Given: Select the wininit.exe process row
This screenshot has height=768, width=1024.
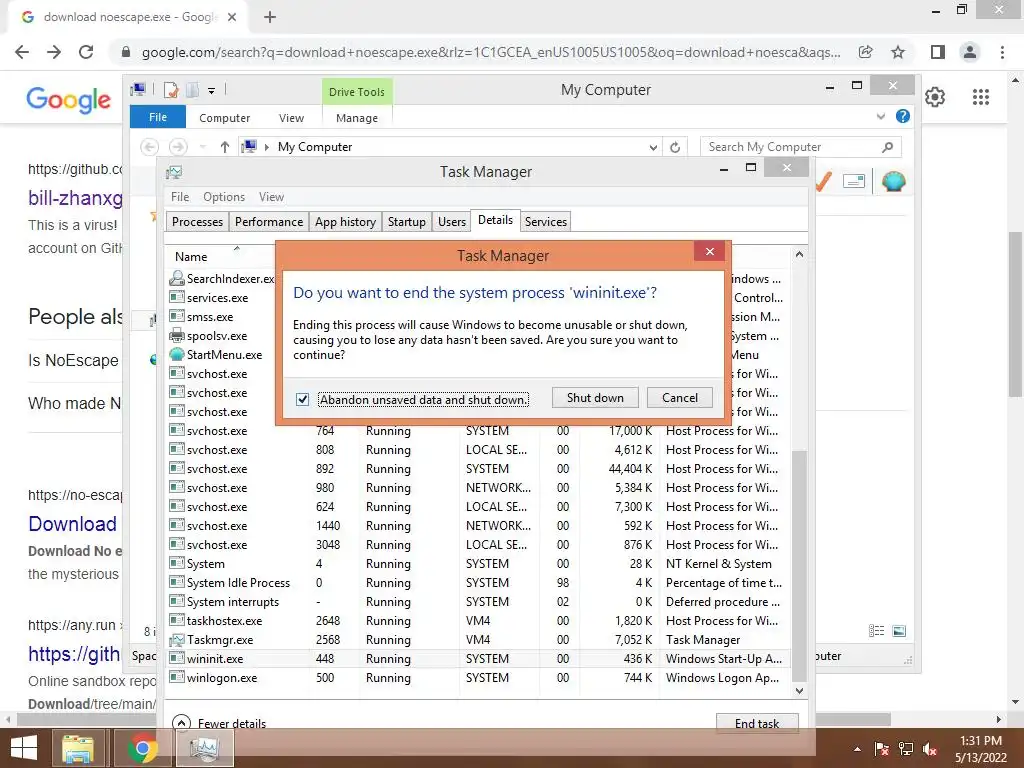Looking at the screenshot, I should [478, 659].
